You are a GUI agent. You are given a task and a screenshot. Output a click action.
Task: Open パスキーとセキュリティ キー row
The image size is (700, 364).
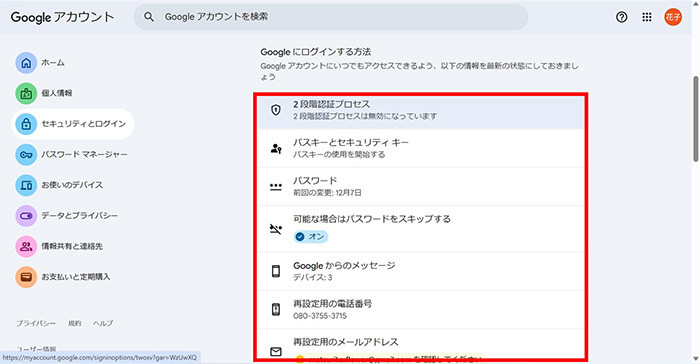click(x=421, y=148)
